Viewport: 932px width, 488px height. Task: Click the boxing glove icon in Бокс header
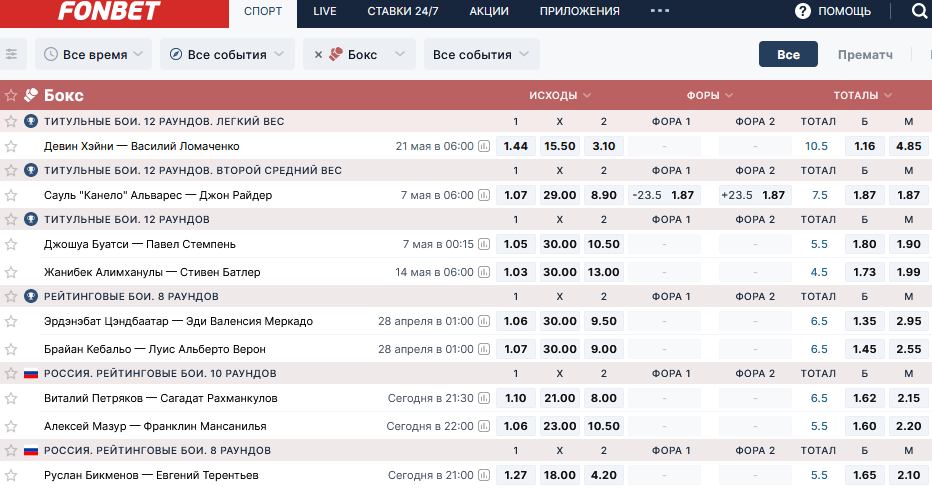pos(31,95)
